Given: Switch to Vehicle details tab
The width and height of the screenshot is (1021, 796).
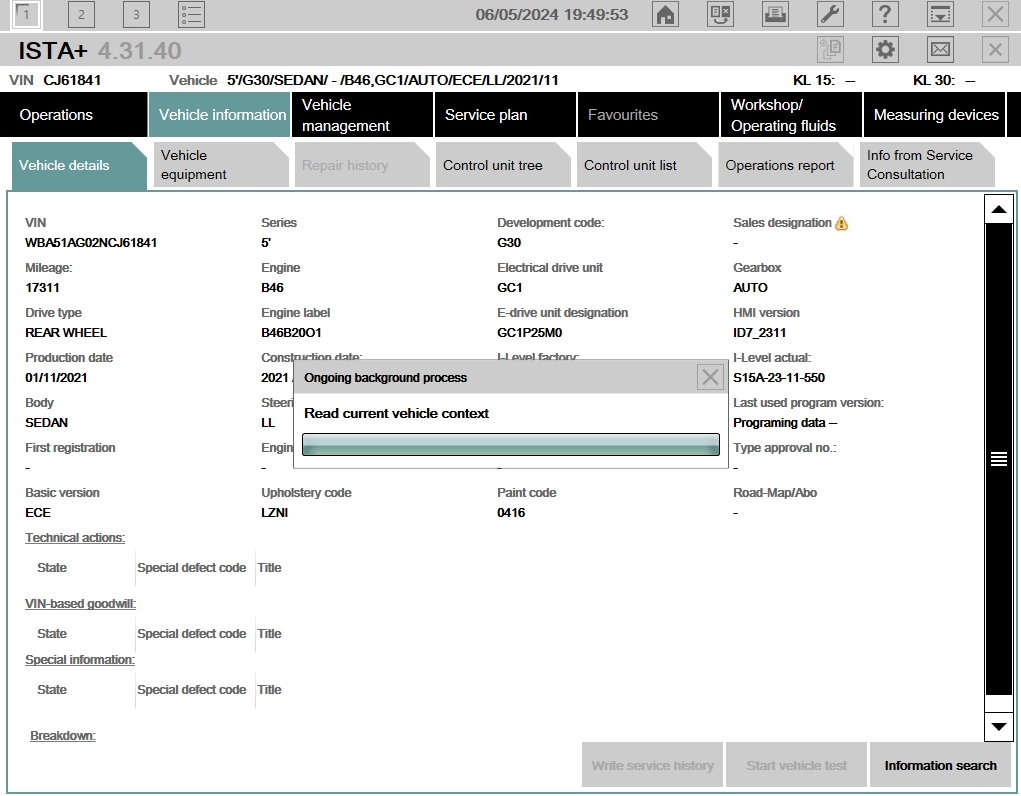Looking at the screenshot, I should click(x=79, y=165).
